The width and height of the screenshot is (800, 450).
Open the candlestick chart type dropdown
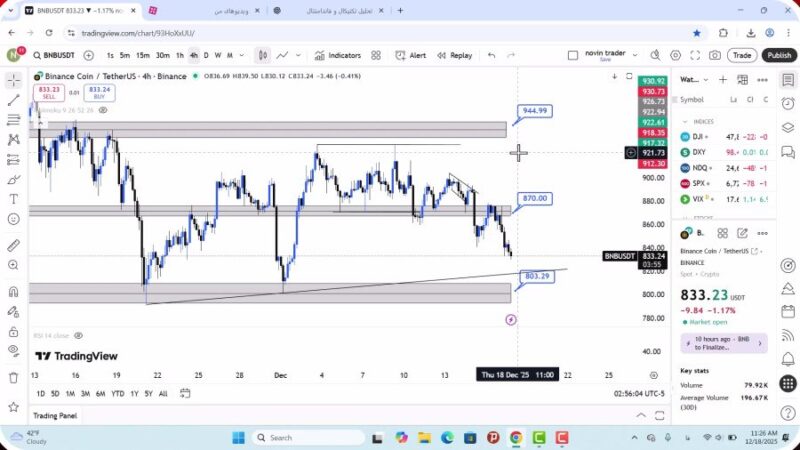[262, 56]
